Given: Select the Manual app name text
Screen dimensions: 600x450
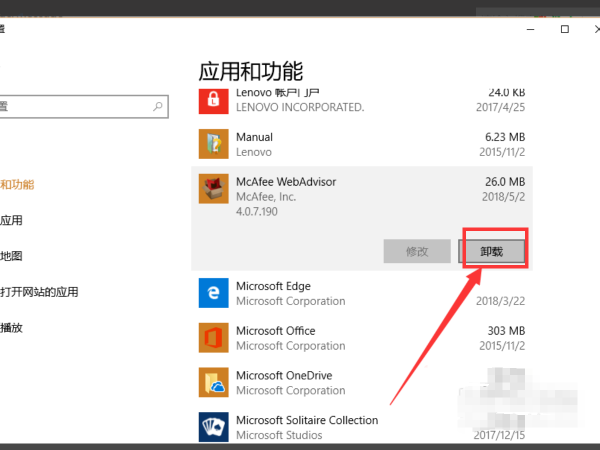Looking at the screenshot, I should click(254, 137).
